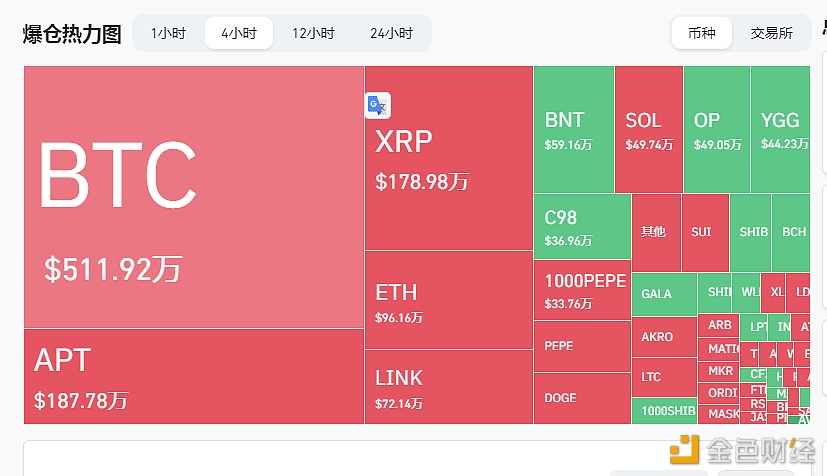This screenshot has width=827, height=476.
Task: Click the 其他 category tile
Action: (656, 232)
